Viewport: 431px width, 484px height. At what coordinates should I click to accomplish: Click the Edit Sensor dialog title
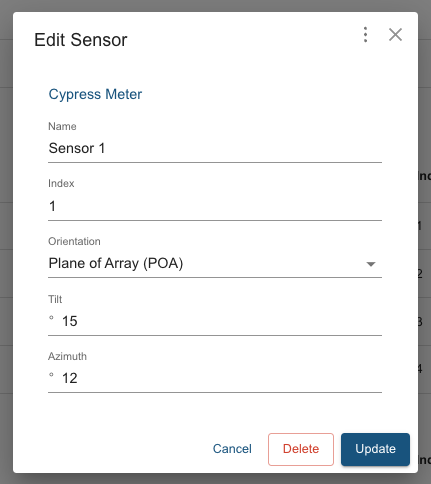tap(81, 40)
